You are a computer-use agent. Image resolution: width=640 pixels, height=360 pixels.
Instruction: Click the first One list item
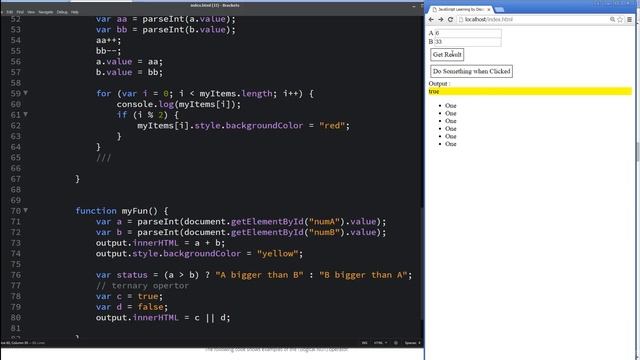(451, 106)
